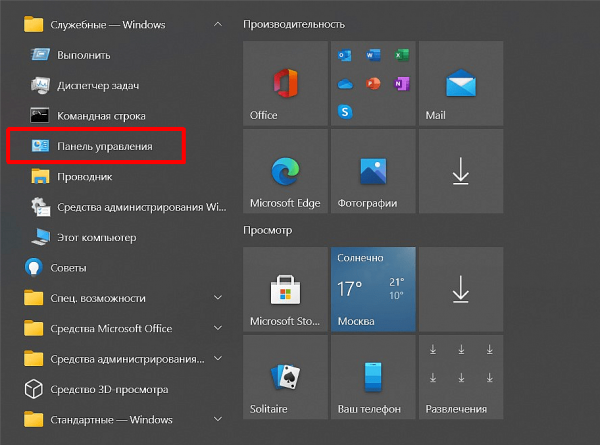Expand Стандартные — Windows folder chevron
600x445 pixels.
pos(218,419)
